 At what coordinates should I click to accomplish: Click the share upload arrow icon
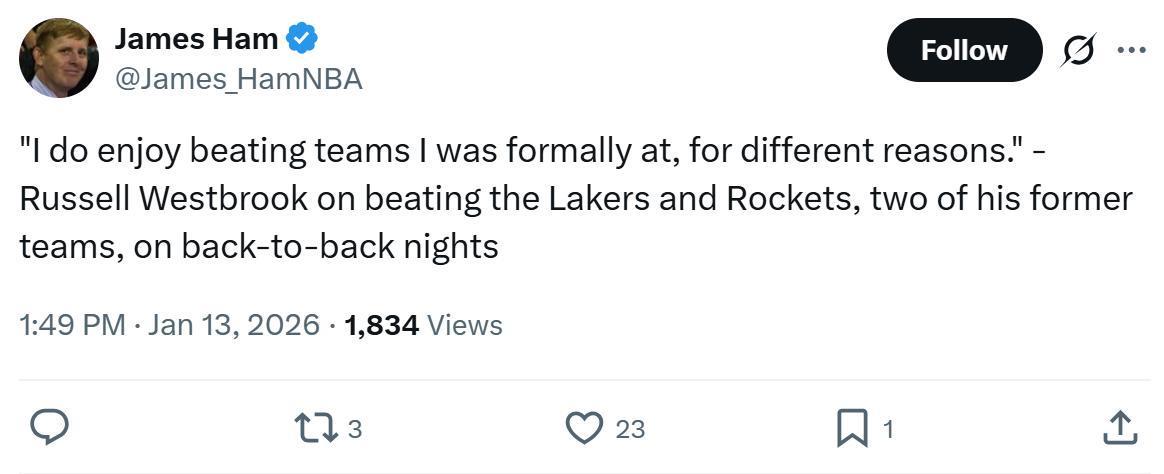pos(1120,427)
